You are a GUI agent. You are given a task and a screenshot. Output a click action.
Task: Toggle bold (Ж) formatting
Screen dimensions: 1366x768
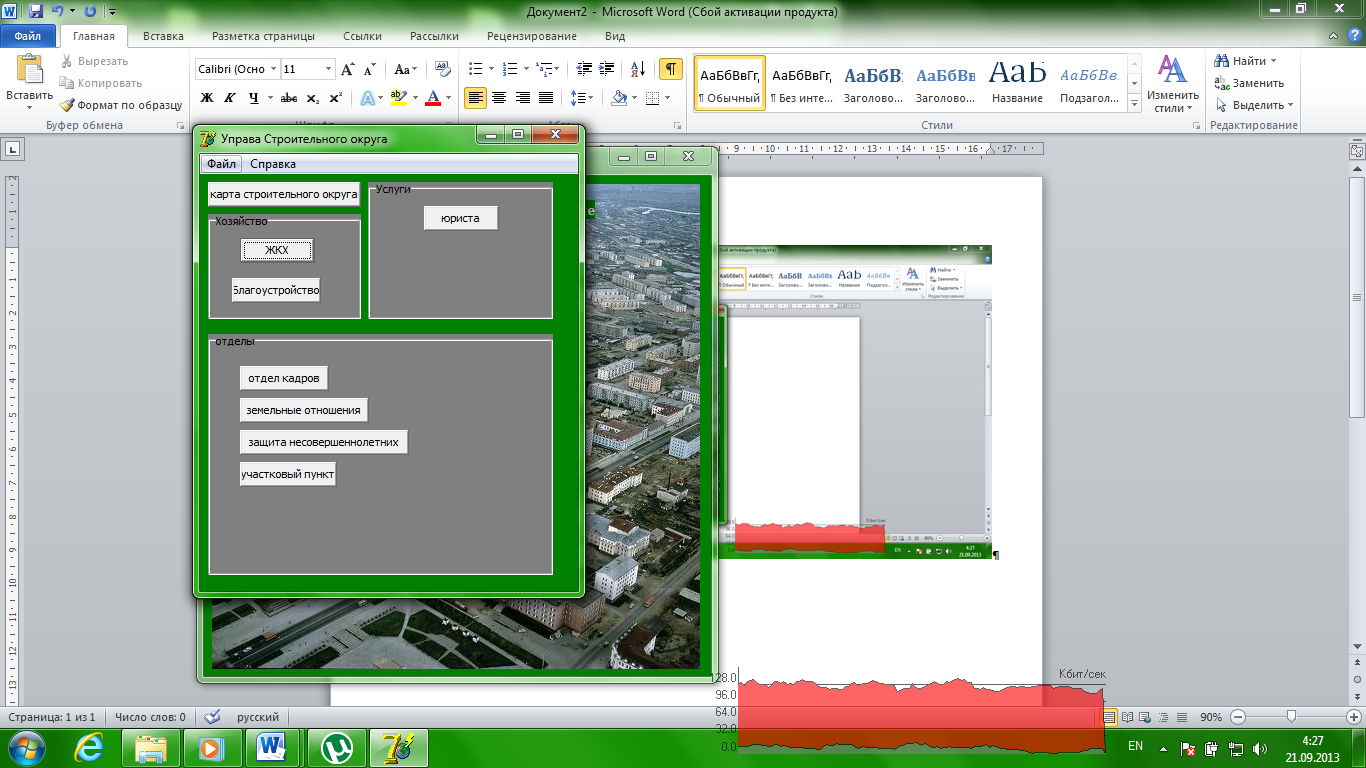(x=207, y=98)
